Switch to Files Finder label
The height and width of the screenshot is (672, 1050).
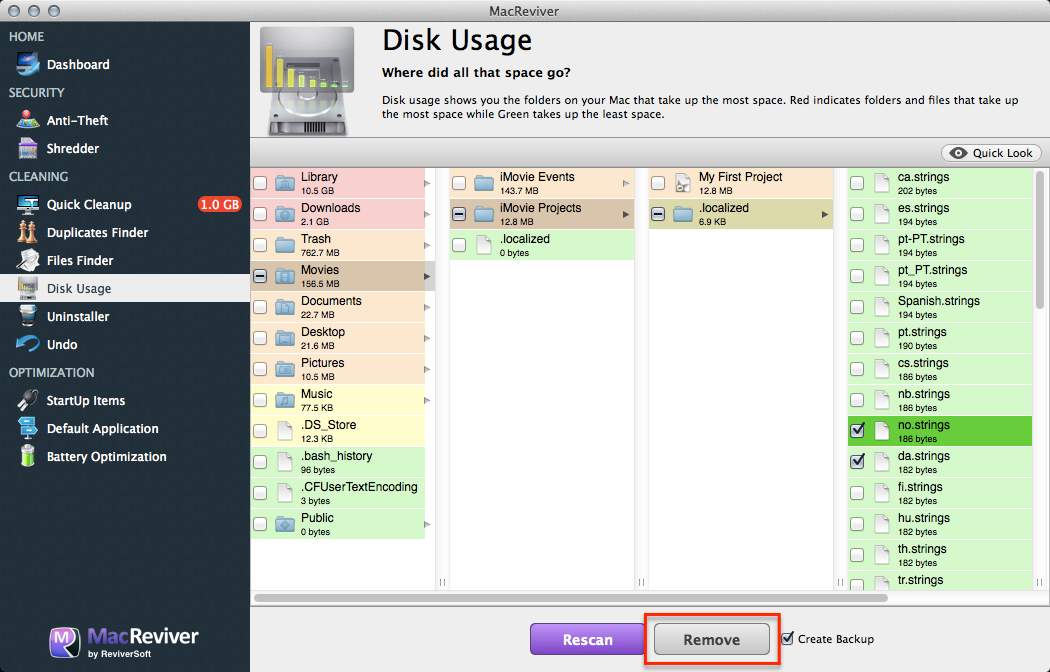click(80, 260)
